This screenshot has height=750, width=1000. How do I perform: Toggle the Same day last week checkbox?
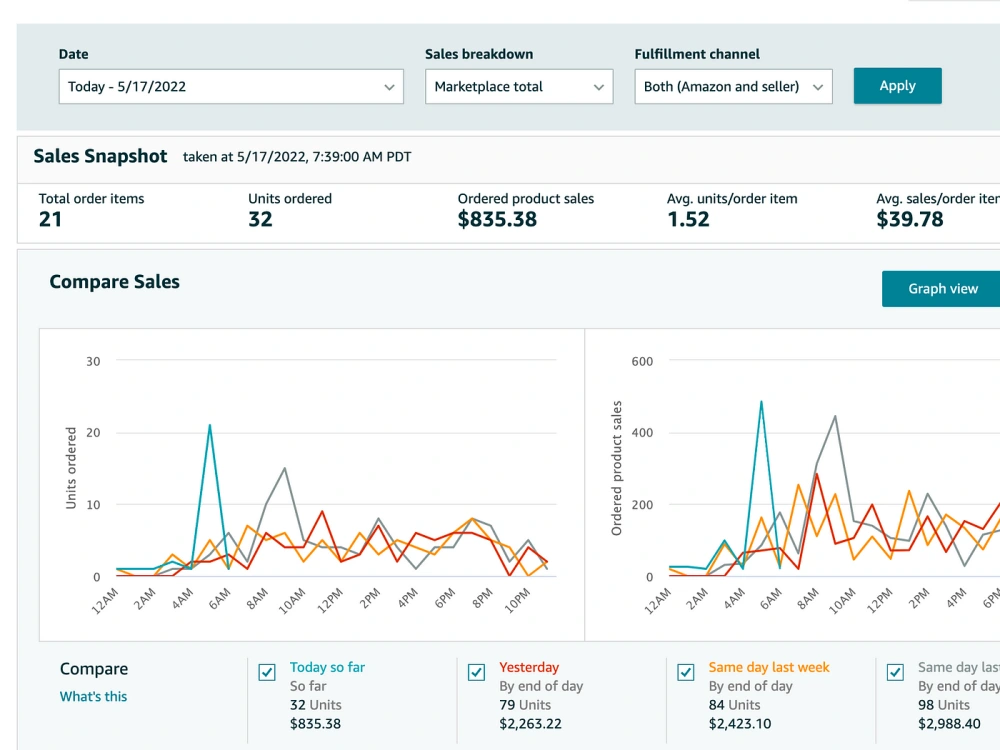pos(686,672)
